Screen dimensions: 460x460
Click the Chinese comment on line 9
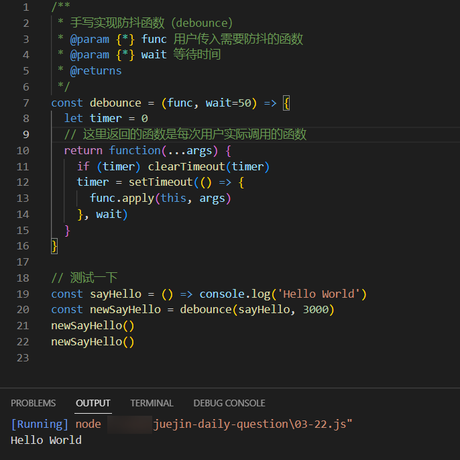(x=185, y=135)
